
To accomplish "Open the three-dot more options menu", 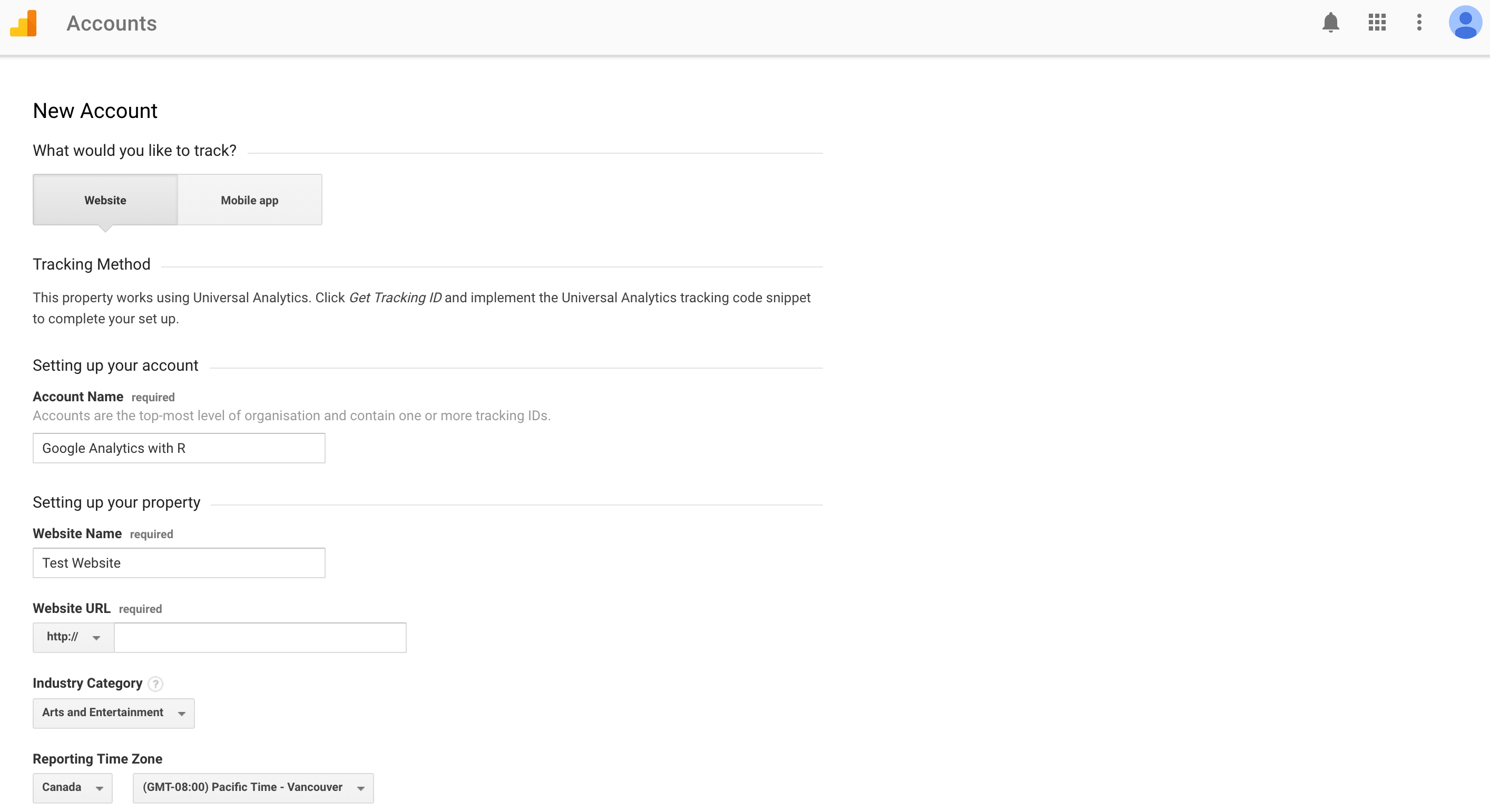I will [x=1419, y=23].
